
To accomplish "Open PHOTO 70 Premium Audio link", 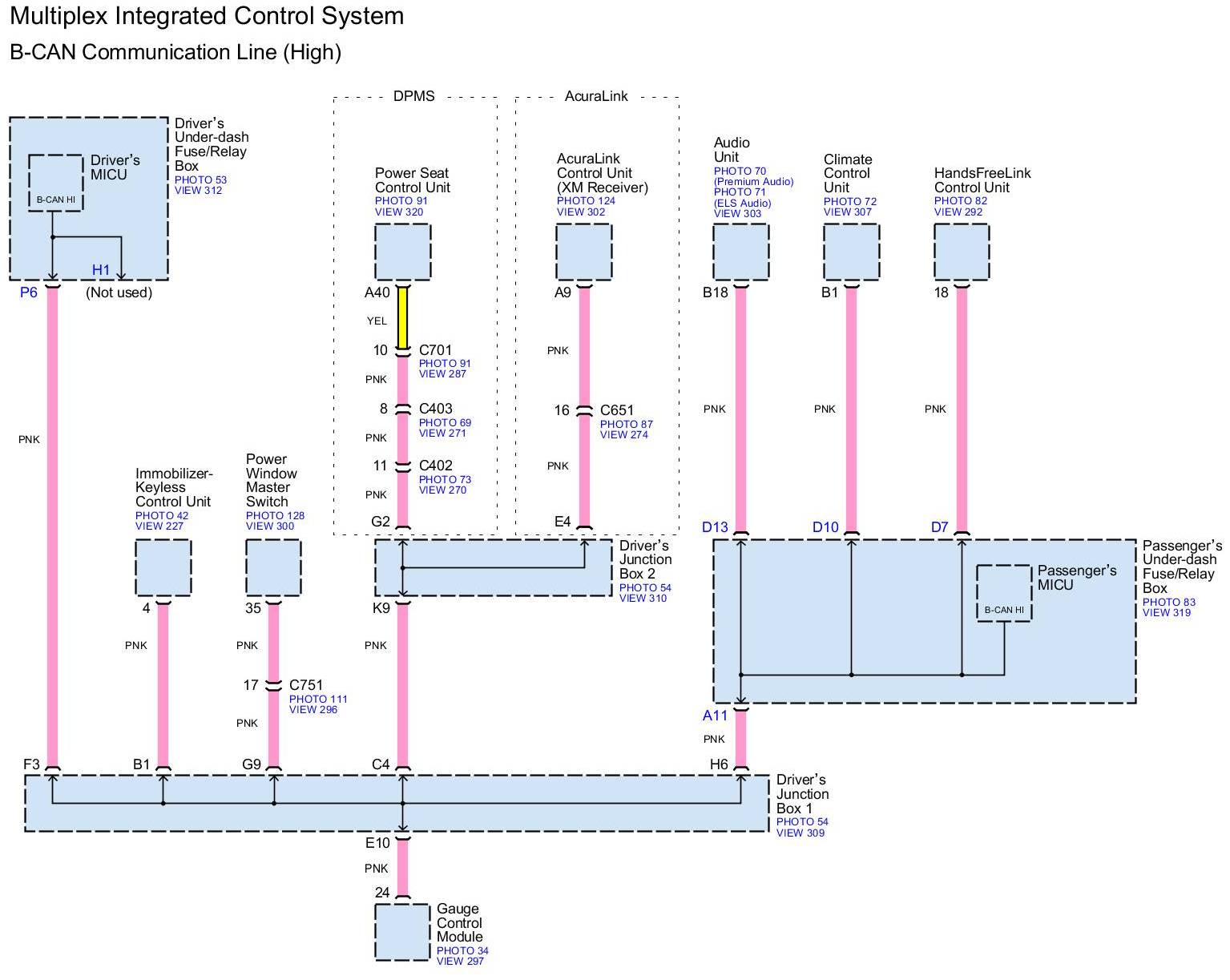I will pos(740,171).
